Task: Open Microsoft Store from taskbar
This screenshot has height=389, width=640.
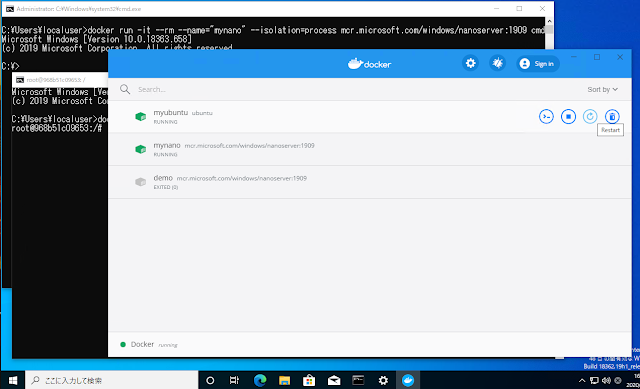Action: tap(309, 380)
